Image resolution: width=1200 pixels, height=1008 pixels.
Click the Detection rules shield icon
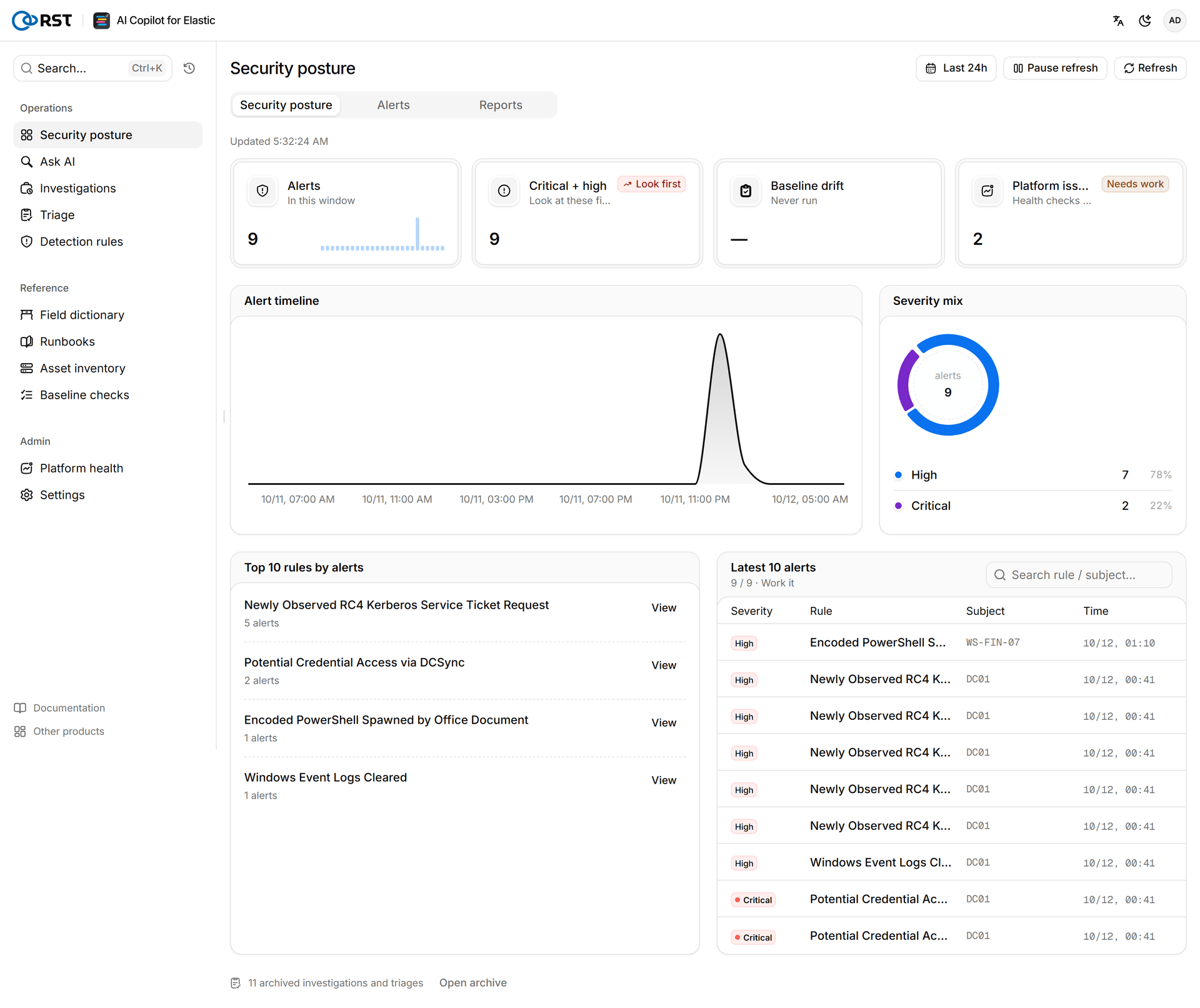click(26, 242)
